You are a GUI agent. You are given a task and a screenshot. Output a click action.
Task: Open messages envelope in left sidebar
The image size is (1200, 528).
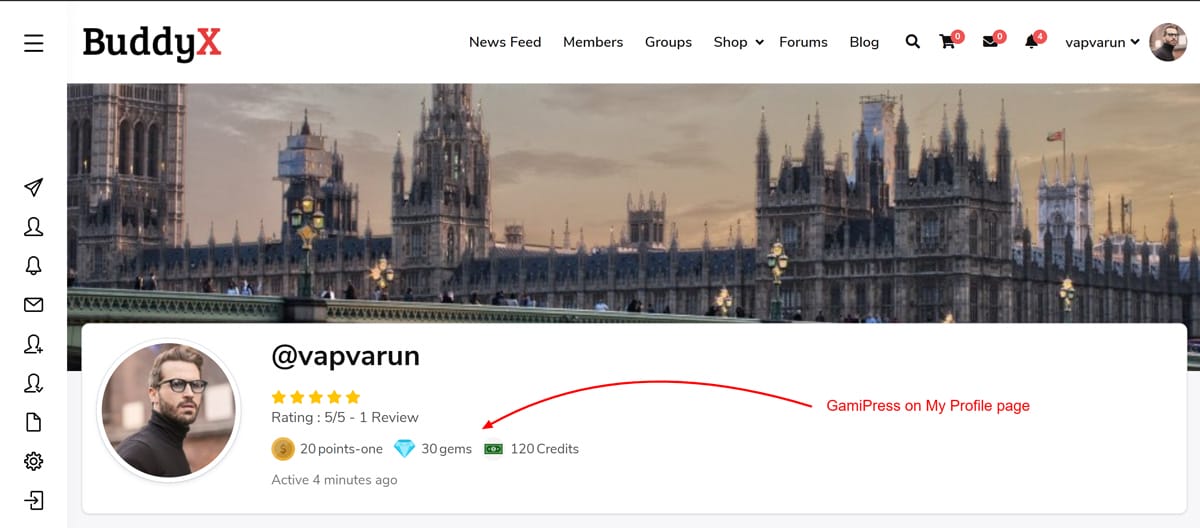[33, 305]
